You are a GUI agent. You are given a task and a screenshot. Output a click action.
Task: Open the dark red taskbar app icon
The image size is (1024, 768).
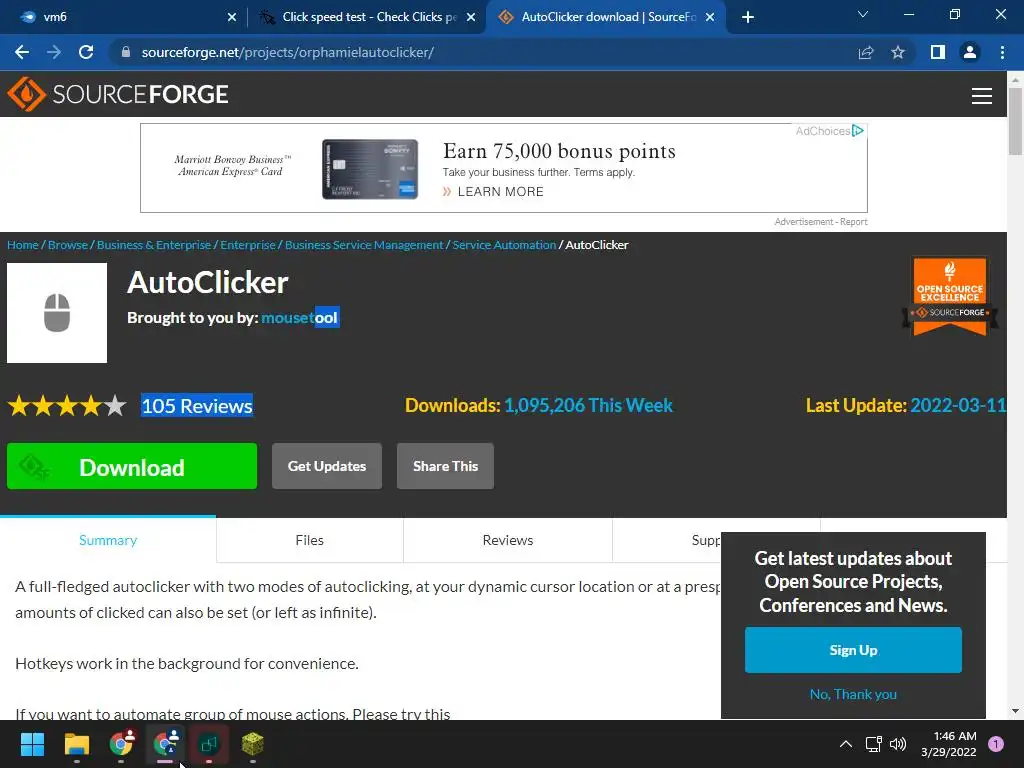pos(209,744)
